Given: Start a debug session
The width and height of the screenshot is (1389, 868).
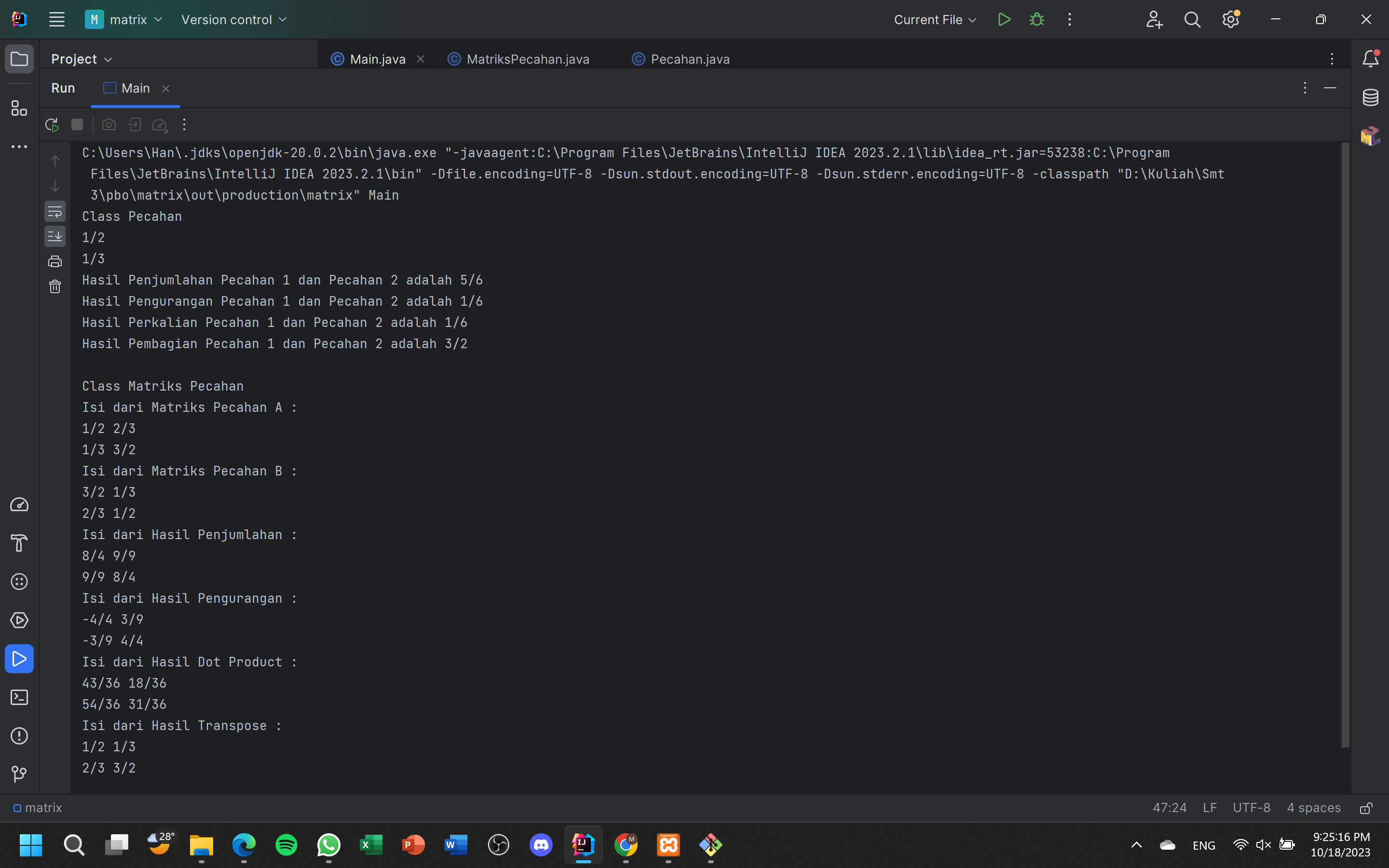Looking at the screenshot, I should point(1037,19).
